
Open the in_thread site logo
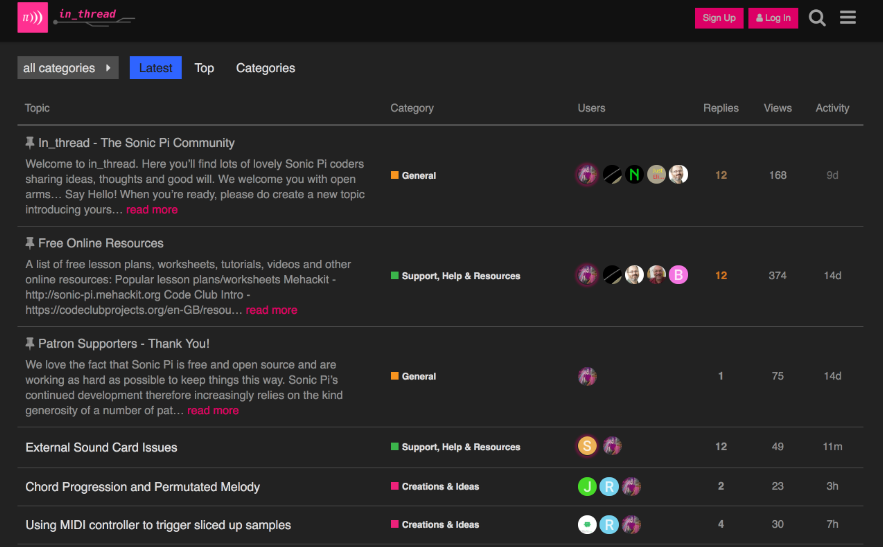[x=76, y=17]
